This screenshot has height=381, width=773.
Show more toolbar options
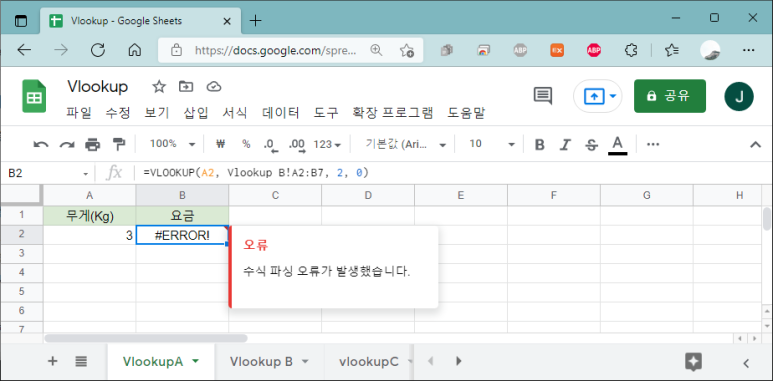[653, 144]
